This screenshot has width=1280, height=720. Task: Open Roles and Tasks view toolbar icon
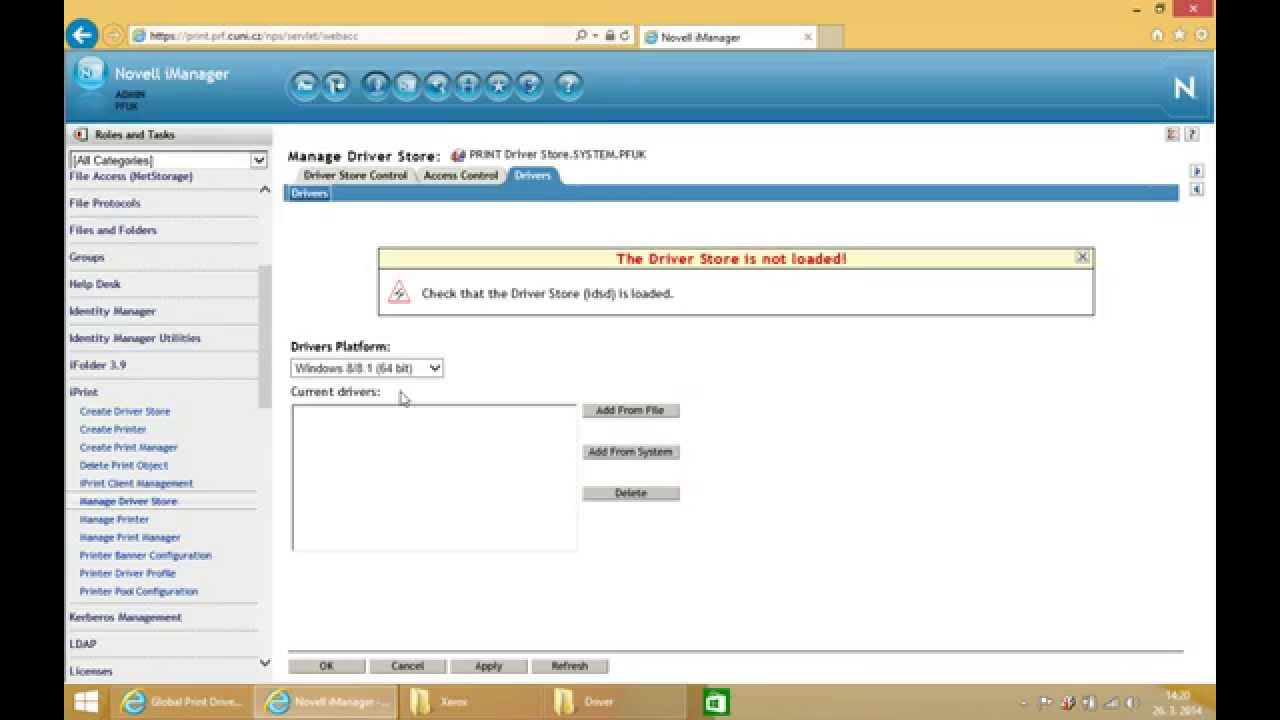(x=375, y=86)
